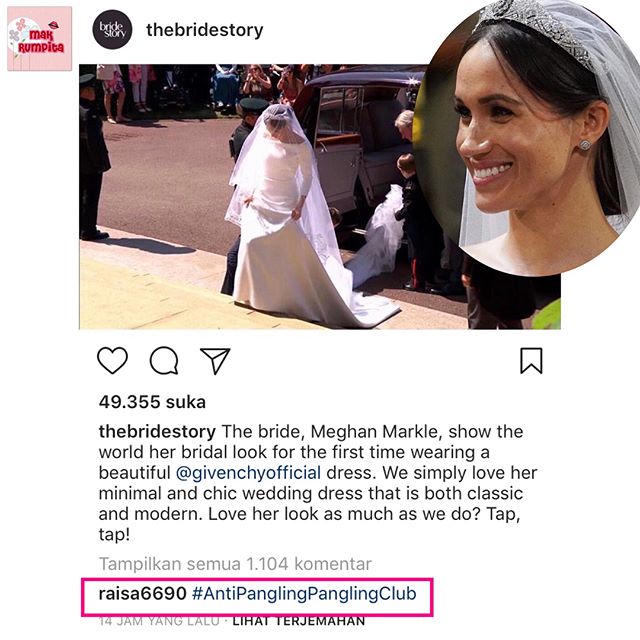Image resolution: width=640 pixels, height=640 pixels.
Task: Open thebridestory username in header
Action: point(204,30)
